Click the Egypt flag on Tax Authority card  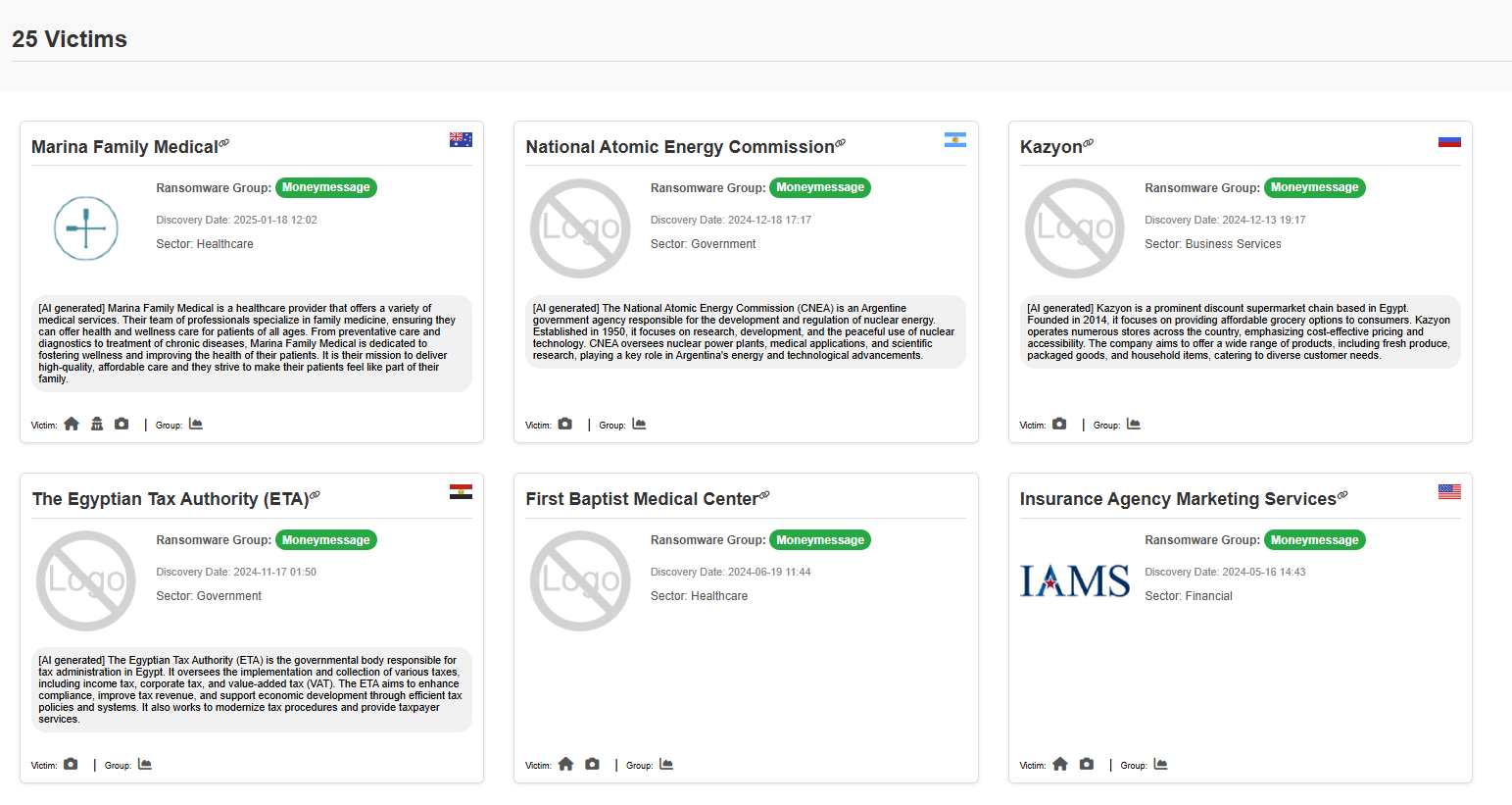click(x=461, y=491)
